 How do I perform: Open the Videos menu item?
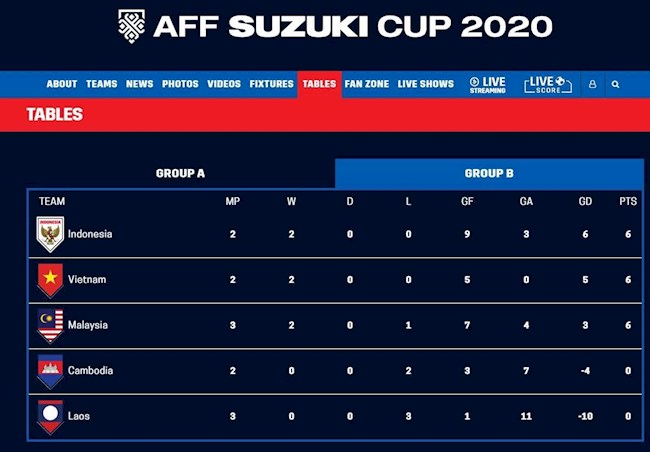[x=224, y=84]
